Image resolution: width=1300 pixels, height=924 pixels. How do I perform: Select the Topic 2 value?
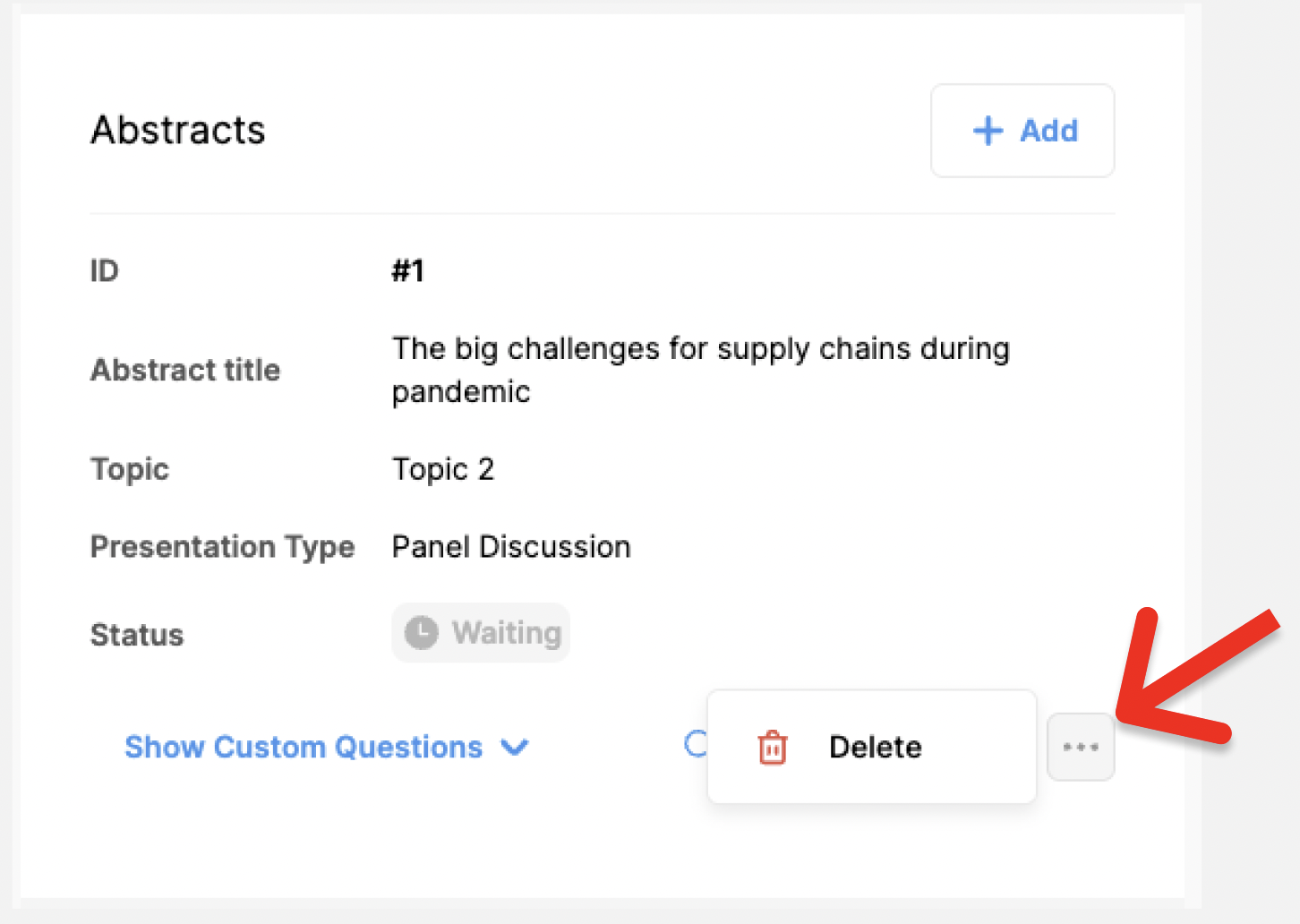tap(443, 469)
